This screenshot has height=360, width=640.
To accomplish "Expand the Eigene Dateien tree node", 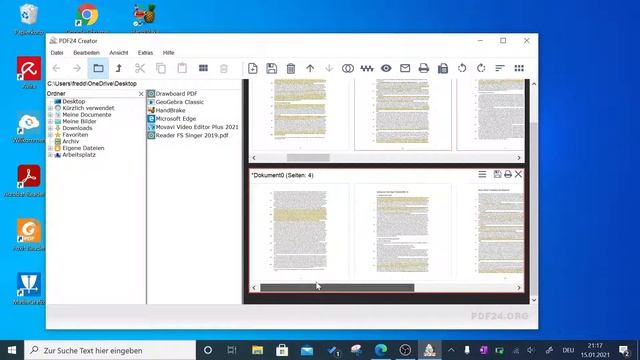I will click(x=50, y=148).
